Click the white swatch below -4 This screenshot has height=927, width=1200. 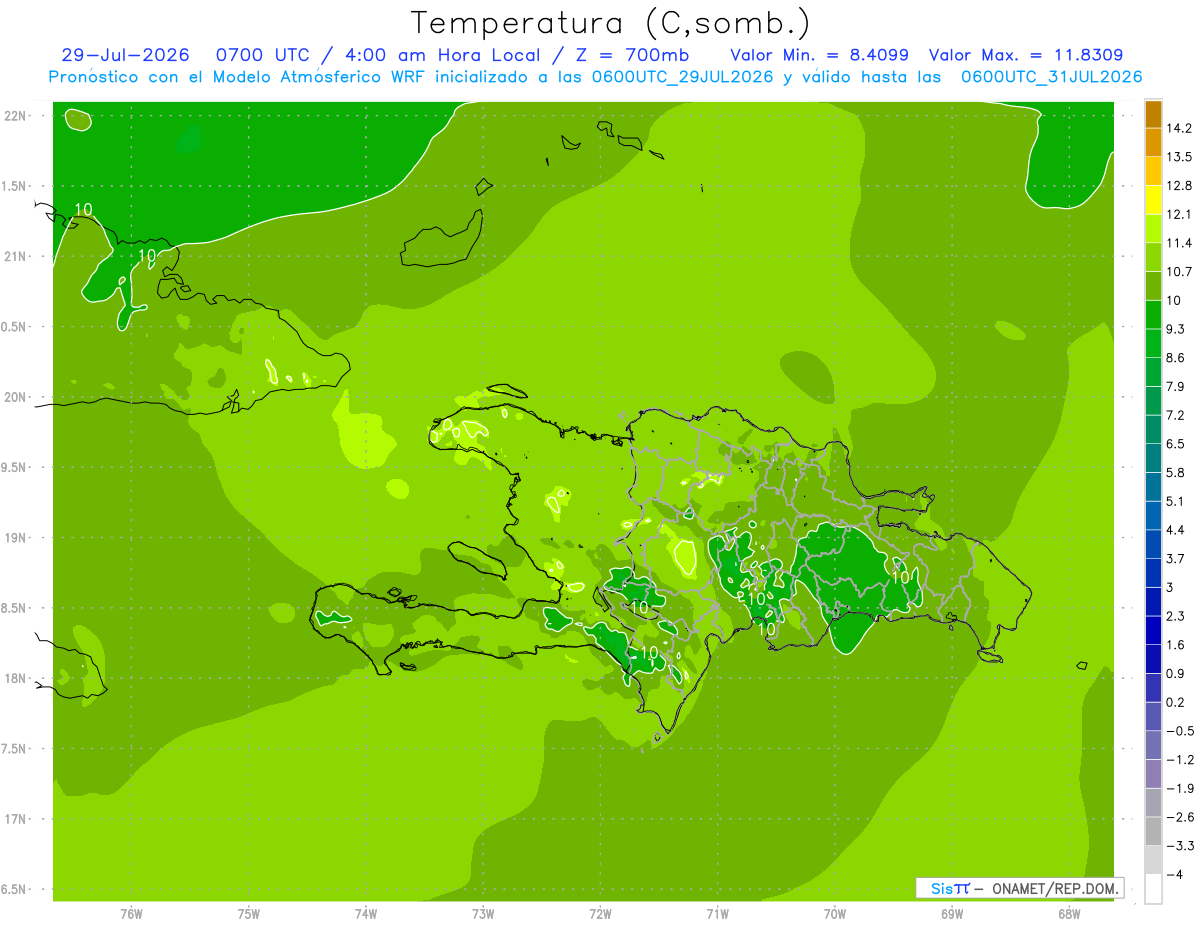pyautogui.click(x=1153, y=889)
